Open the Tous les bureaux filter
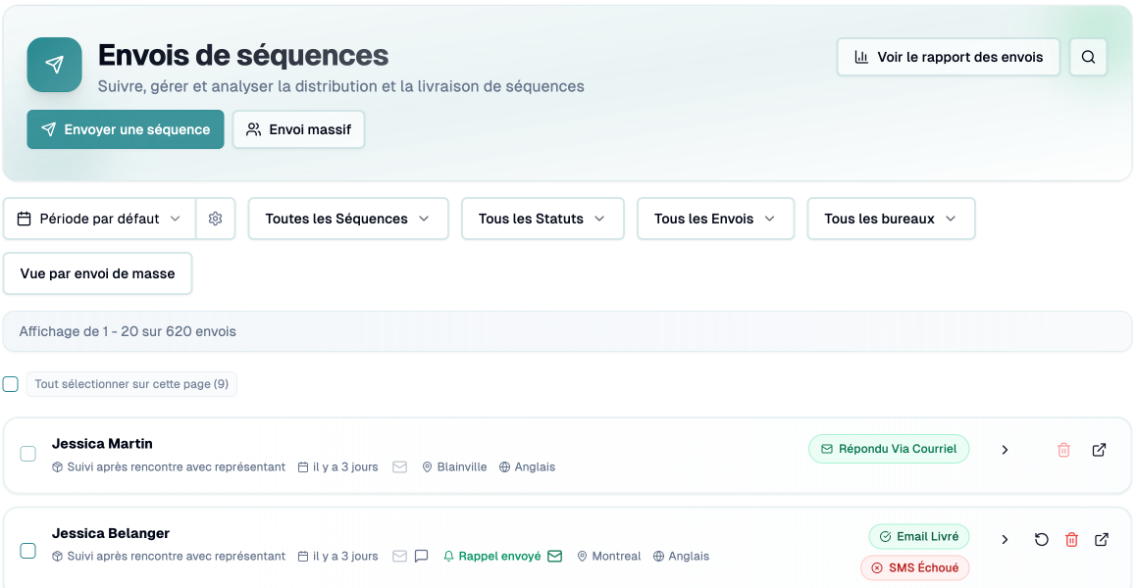Screen dimensions: 1136x588 [891, 219]
